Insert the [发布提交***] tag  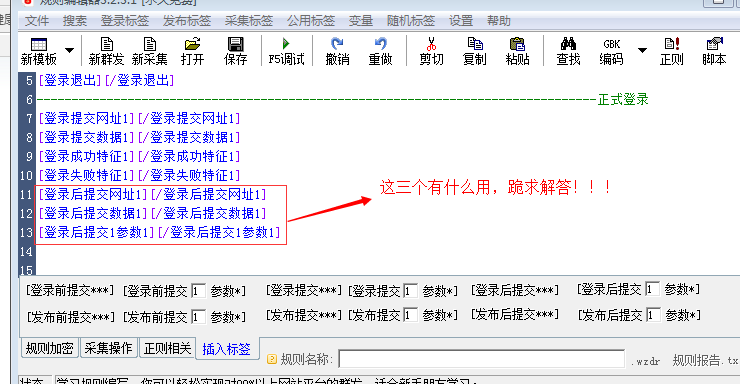(303, 315)
